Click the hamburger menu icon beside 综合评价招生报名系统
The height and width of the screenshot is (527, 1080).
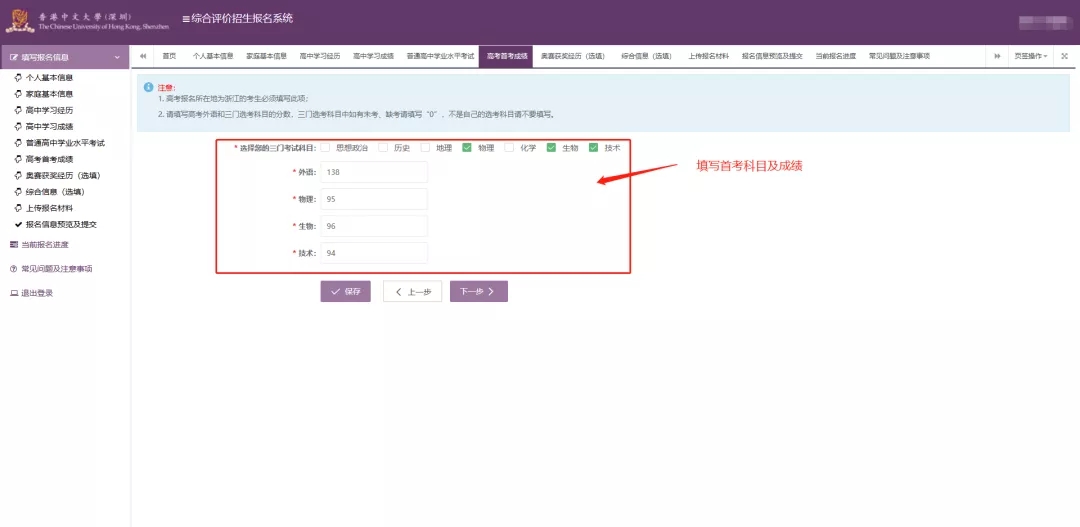click(185, 19)
